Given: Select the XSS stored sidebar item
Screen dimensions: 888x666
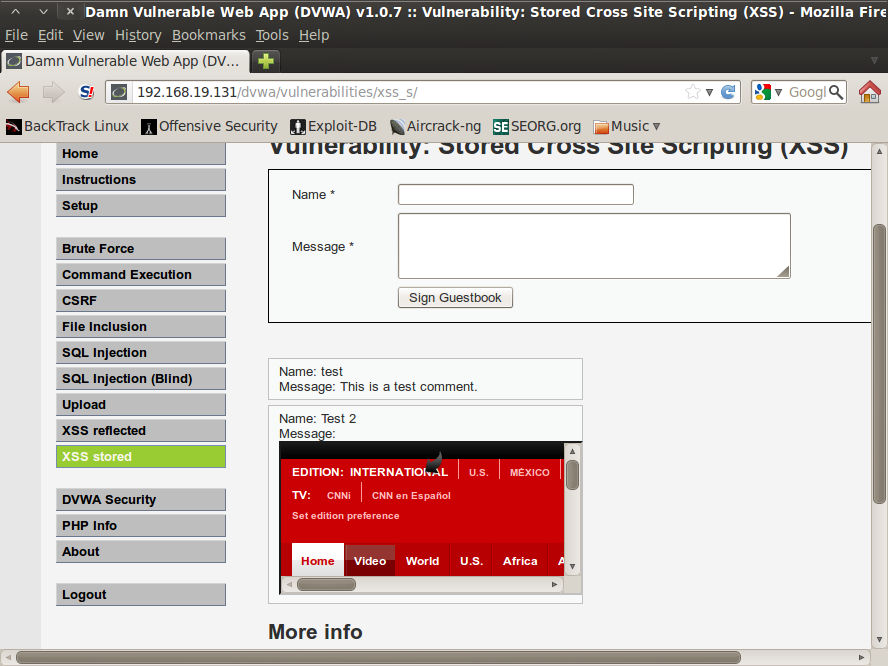Looking at the screenshot, I should (x=141, y=456).
